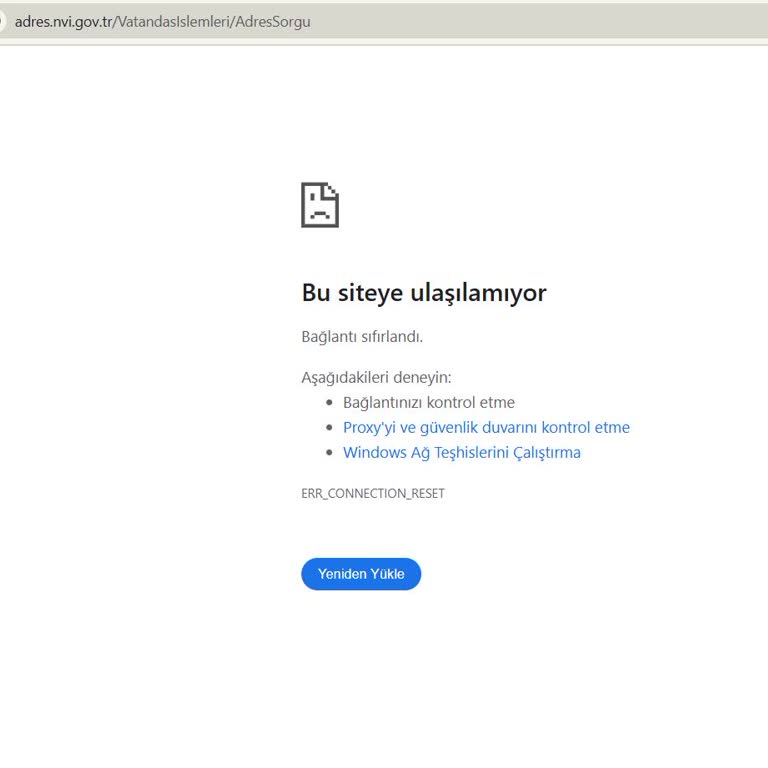Viewport: 768px width, 768px height.
Task: Click the Yeniden Yükle reload button
Action: pos(361,574)
